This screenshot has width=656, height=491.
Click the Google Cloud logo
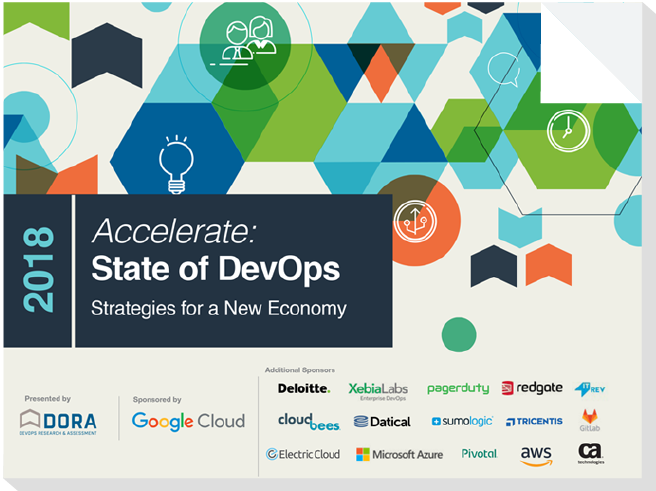pos(188,422)
